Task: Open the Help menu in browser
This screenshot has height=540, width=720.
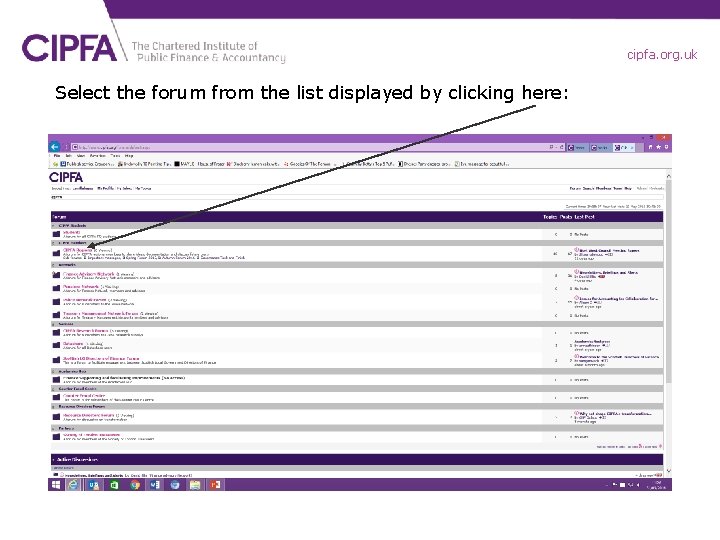Action: [x=129, y=156]
